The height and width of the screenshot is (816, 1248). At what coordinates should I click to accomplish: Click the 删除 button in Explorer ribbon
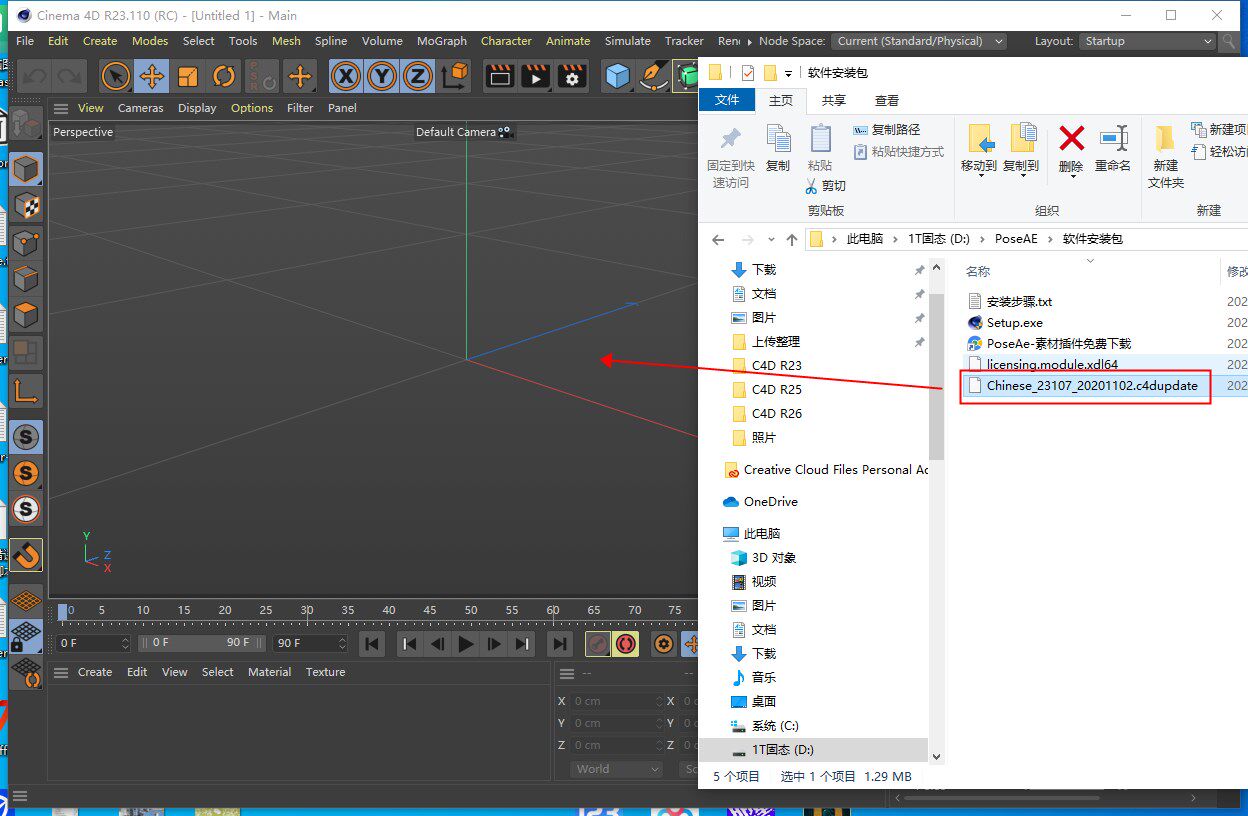pyautogui.click(x=1071, y=148)
